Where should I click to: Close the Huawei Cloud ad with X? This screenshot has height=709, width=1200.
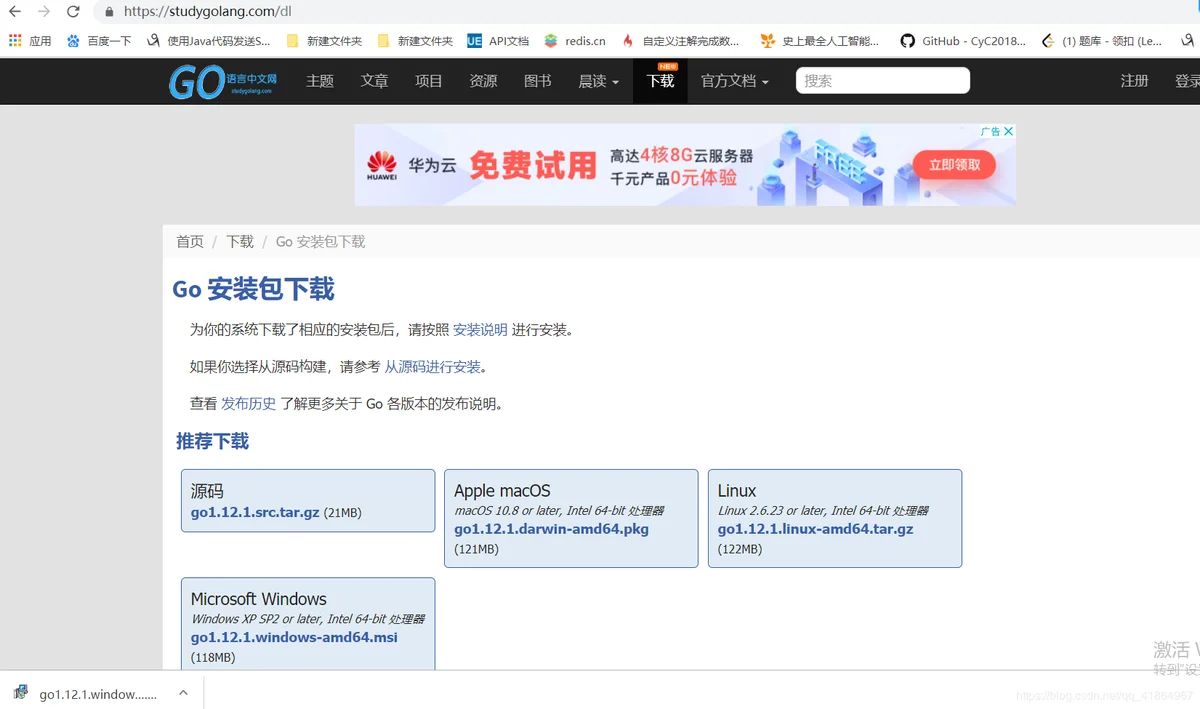coord(1009,131)
